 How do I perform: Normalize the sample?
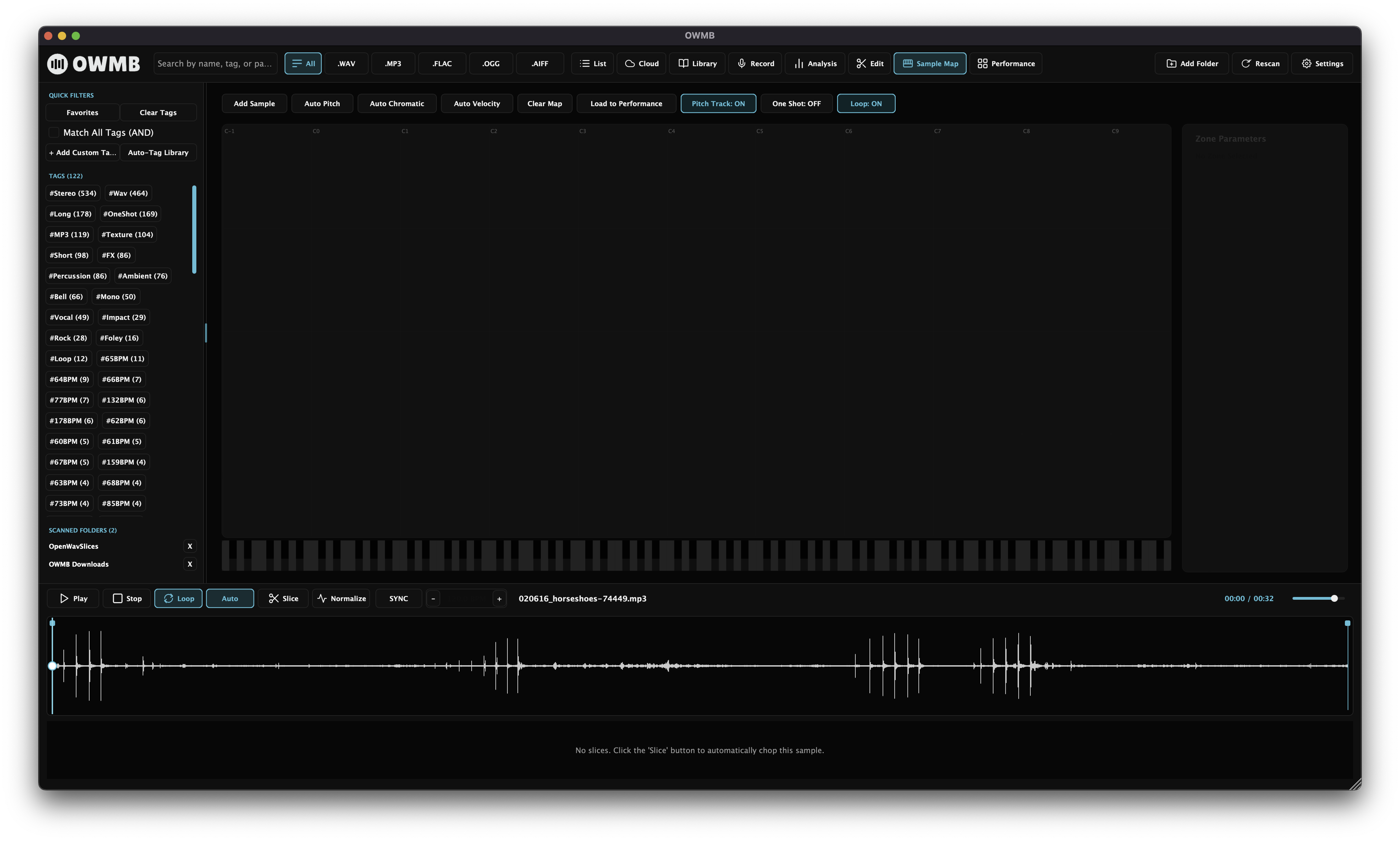(x=341, y=598)
